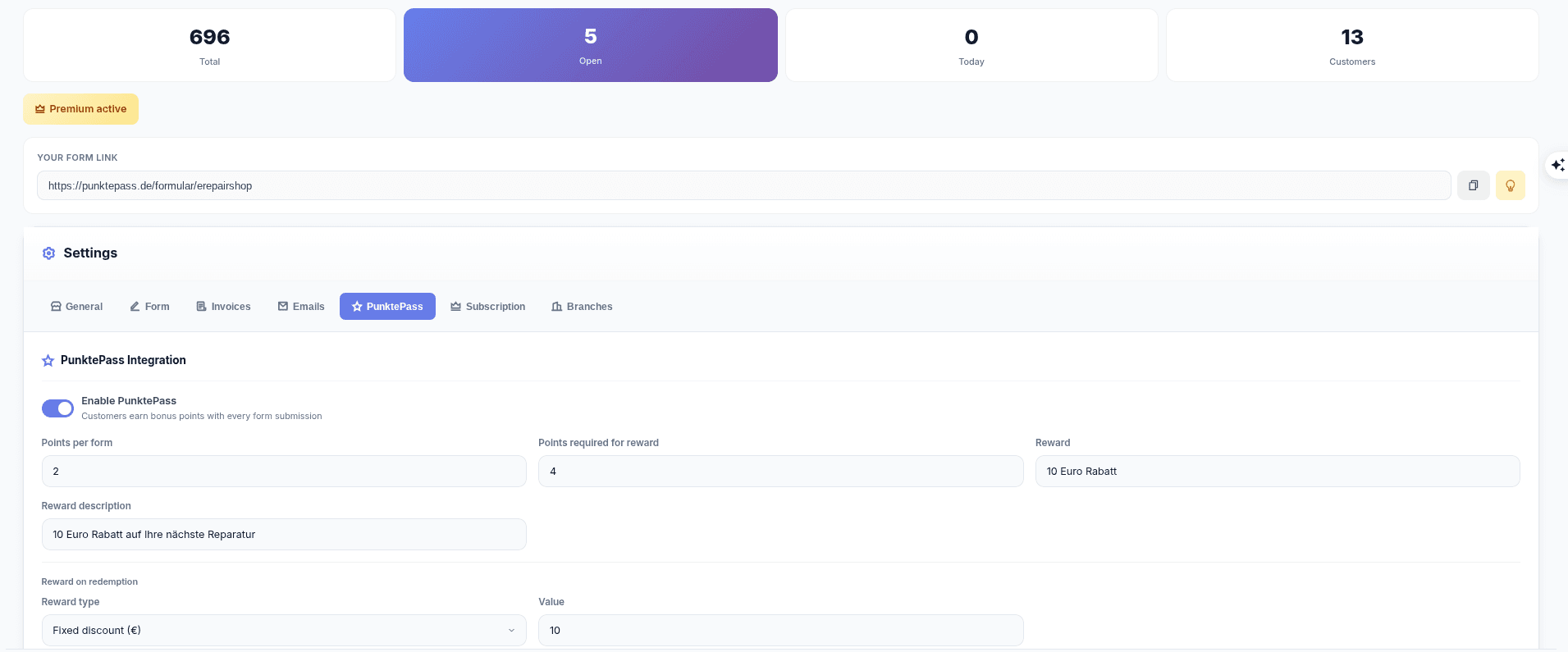Click the Settings gear icon
The image size is (1568, 652).
48,253
